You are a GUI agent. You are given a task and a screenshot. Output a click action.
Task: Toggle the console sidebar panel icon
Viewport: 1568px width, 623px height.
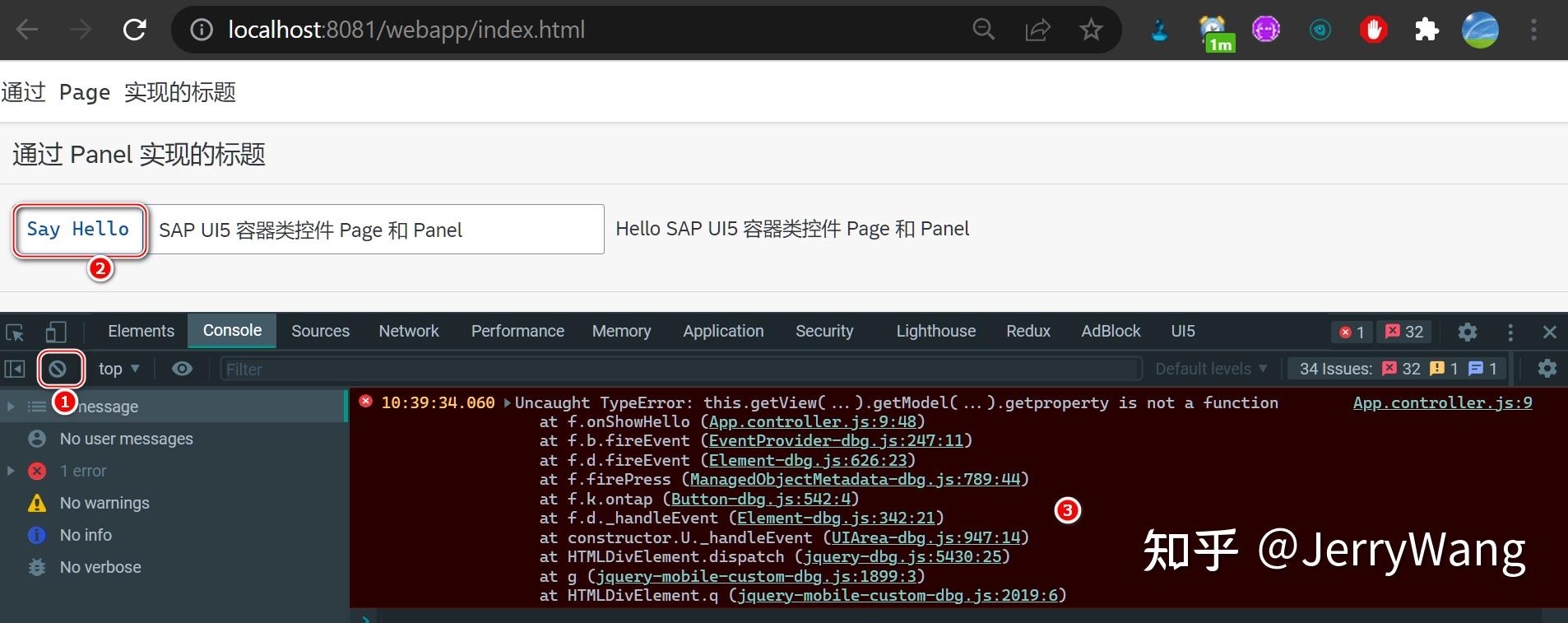point(15,369)
